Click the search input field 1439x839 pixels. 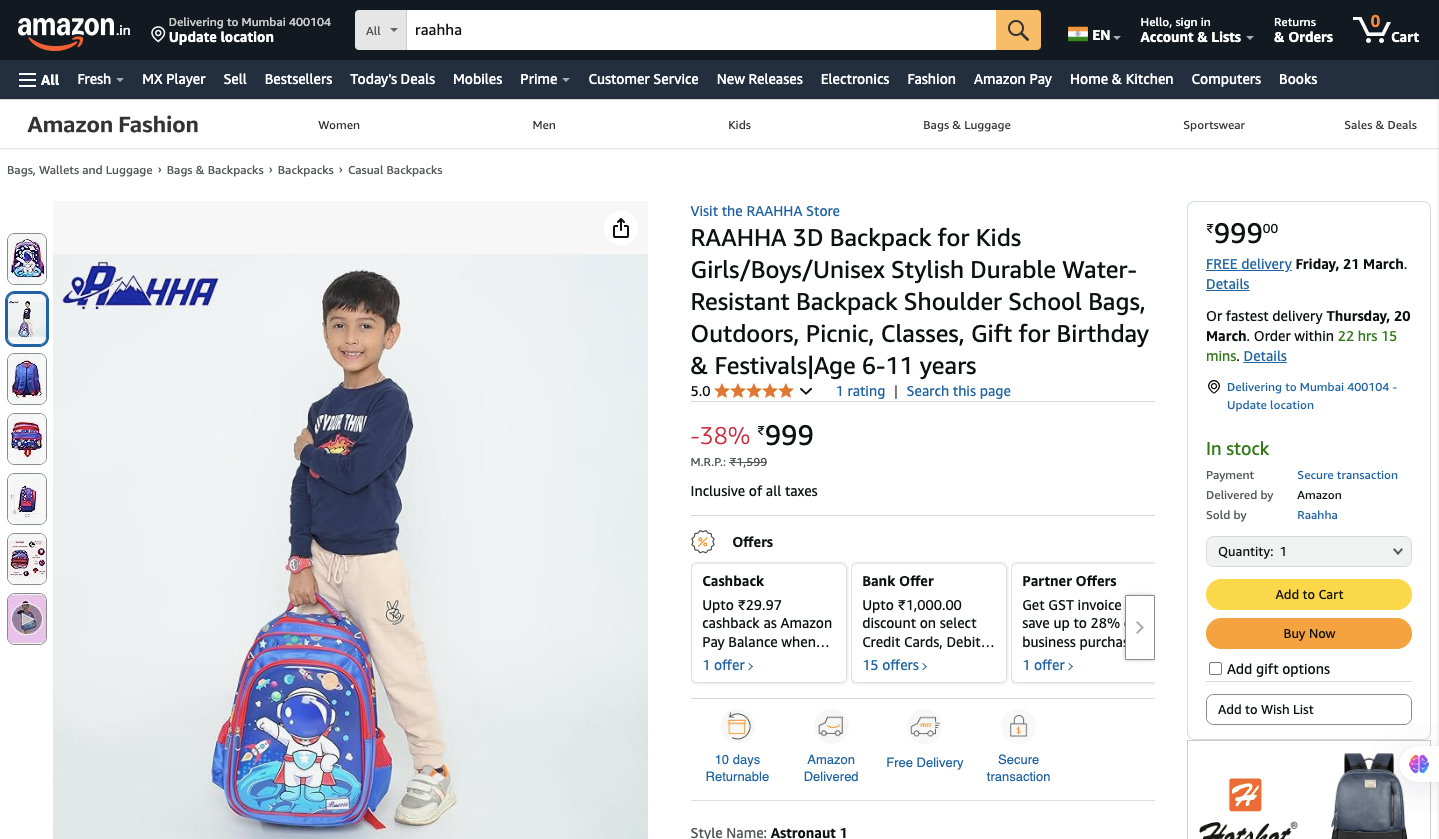pos(700,30)
